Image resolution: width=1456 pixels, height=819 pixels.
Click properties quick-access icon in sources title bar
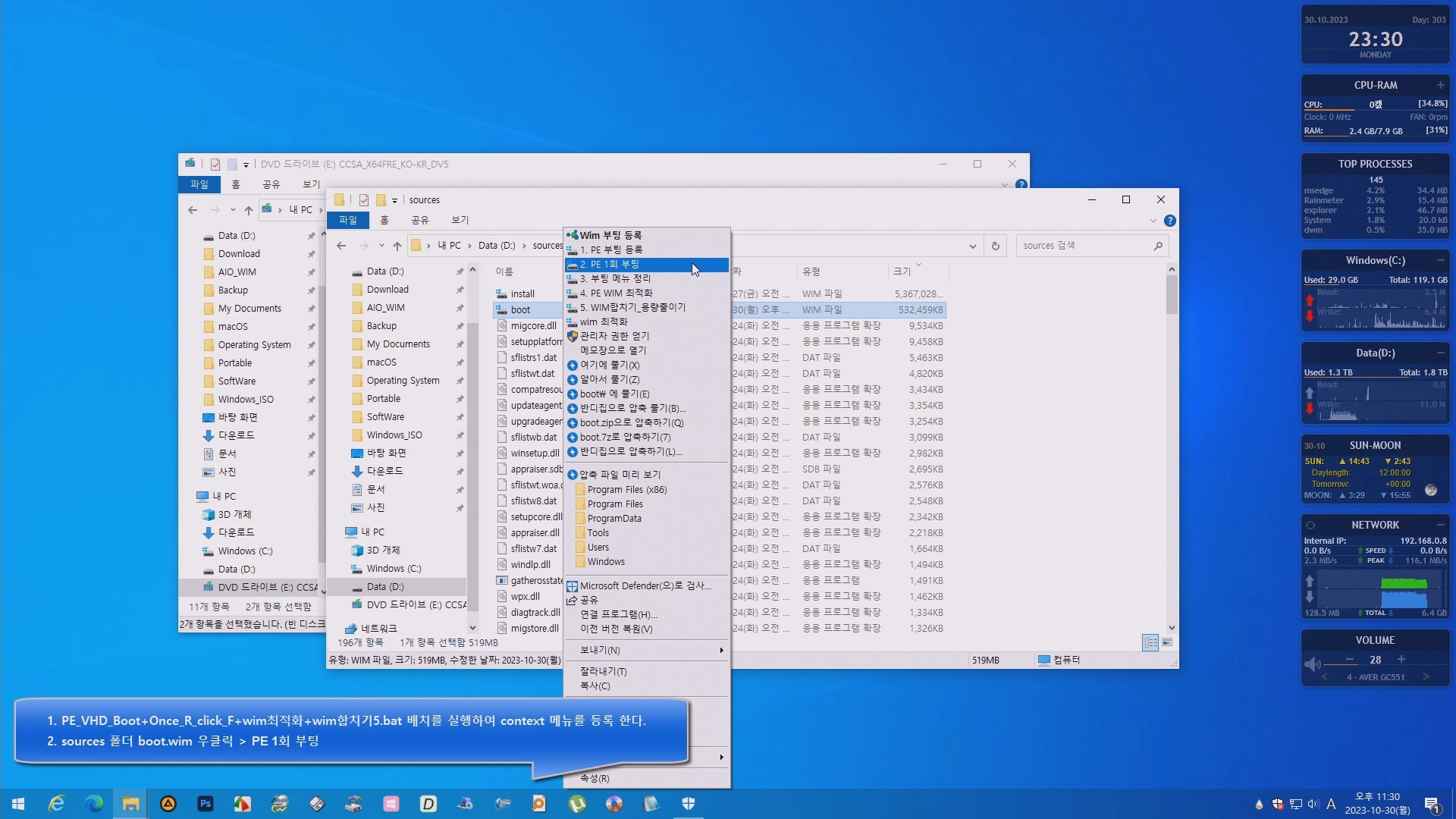[364, 200]
